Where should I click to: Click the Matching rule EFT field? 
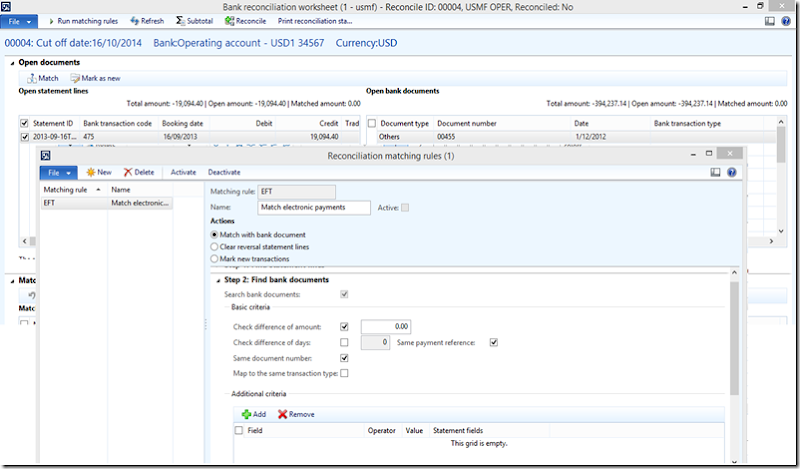click(x=296, y=192)
